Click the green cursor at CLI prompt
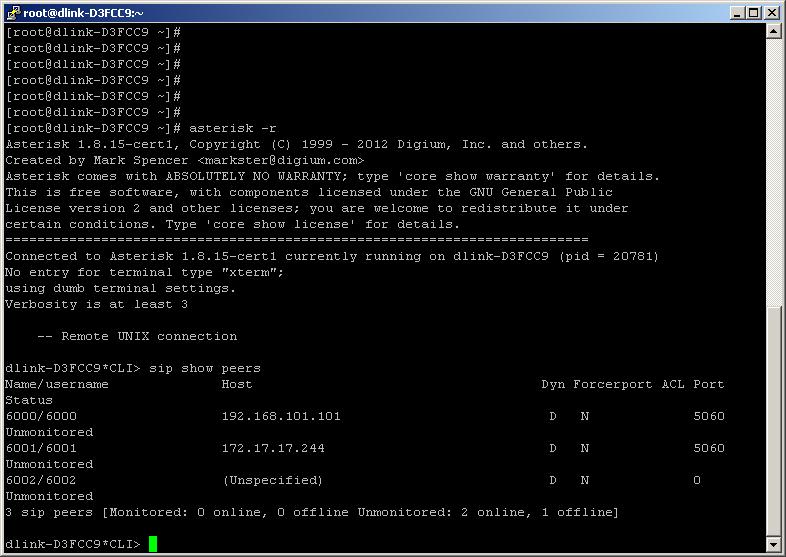786x557 pixels. coord(153,544)
